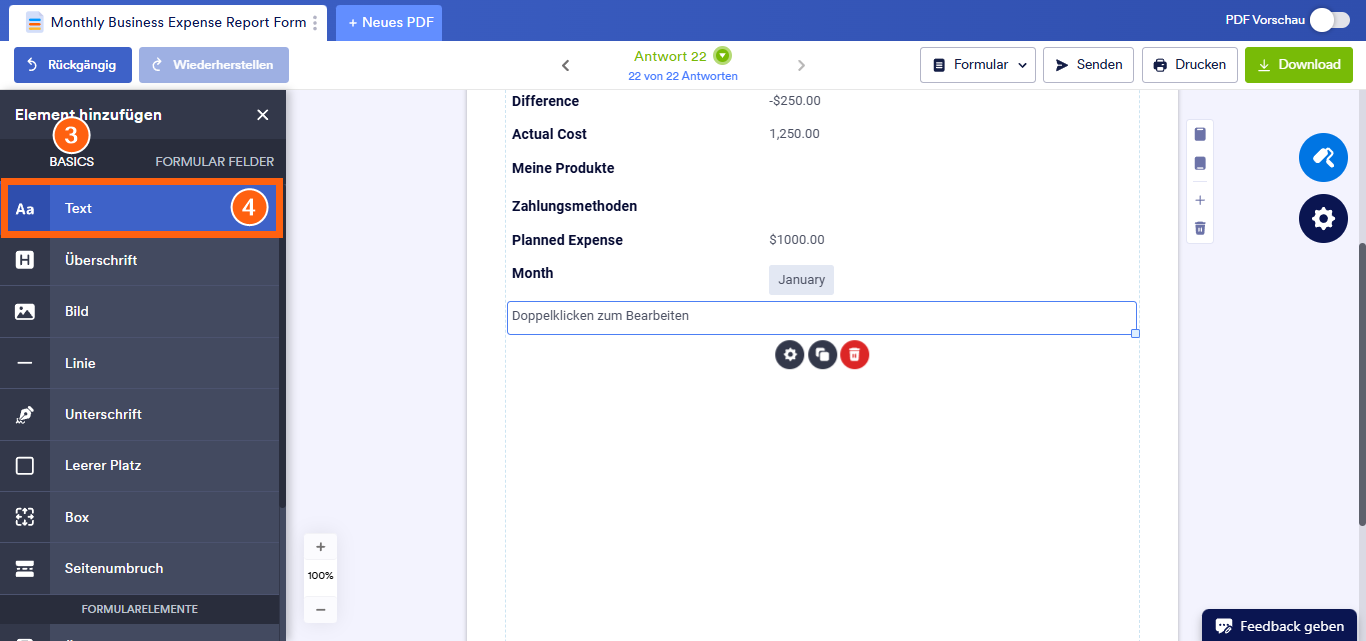This screenshot has width=1366, height=641.
Task: Add a Linie element
Action: pyautogui.click(x=140, y=363)
